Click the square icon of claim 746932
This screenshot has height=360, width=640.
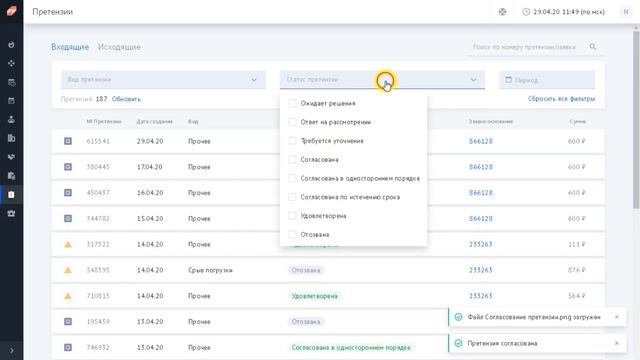[x=68, y=347]
